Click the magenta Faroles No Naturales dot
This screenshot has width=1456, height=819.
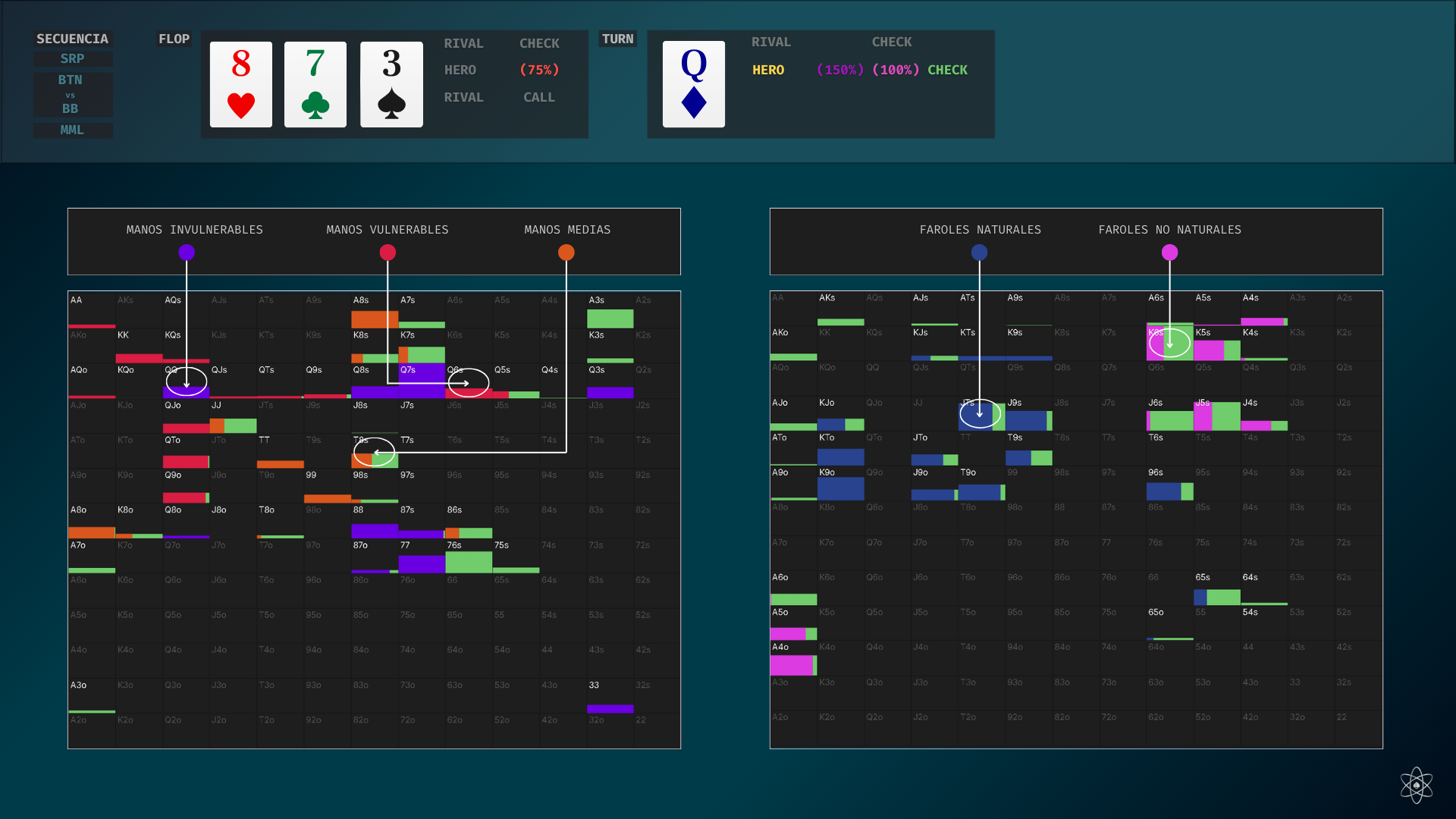click(x=1170, y=253)
